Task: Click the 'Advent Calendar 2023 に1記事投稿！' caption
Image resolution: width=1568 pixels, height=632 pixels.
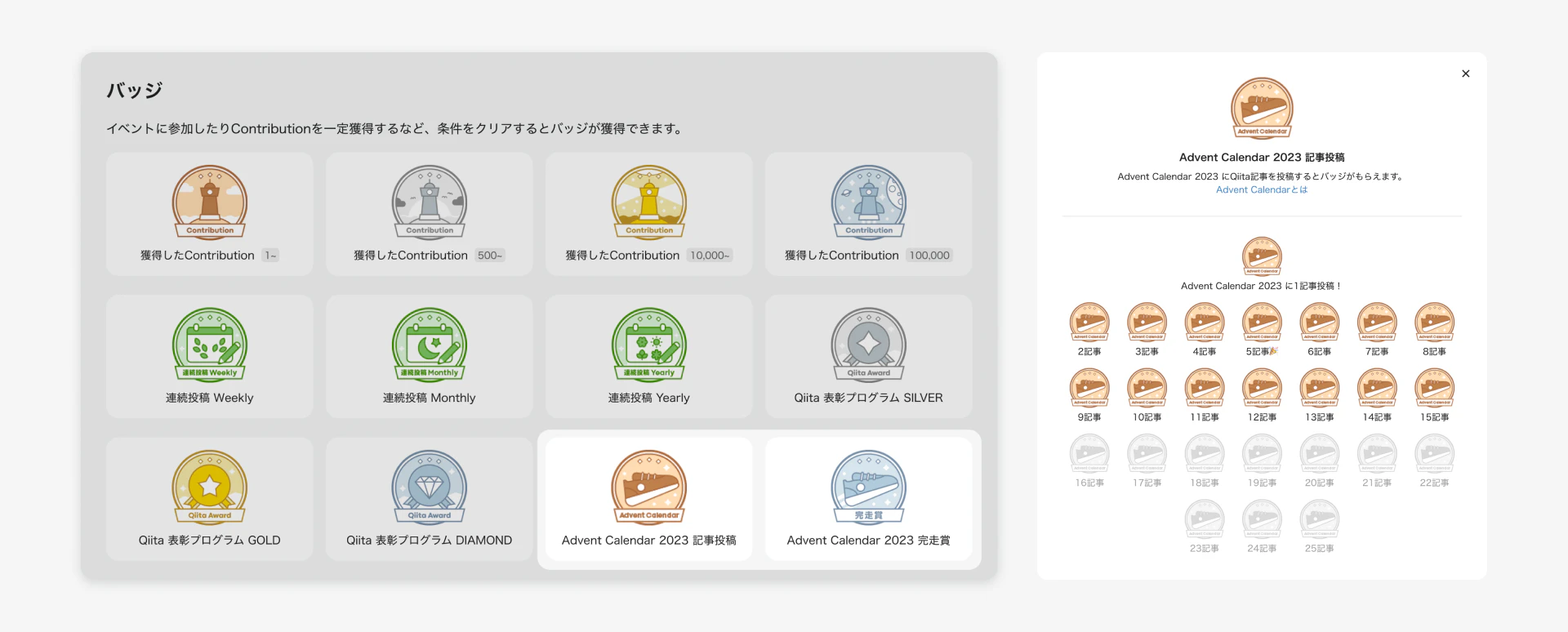Action: pyautogui.click(x=1262, y=286)
